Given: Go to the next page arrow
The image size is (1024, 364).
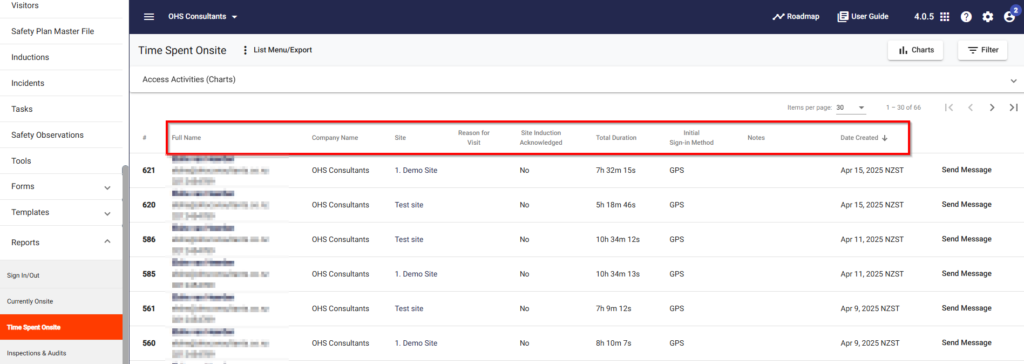Looking at the screenshot, I should 992,107.
